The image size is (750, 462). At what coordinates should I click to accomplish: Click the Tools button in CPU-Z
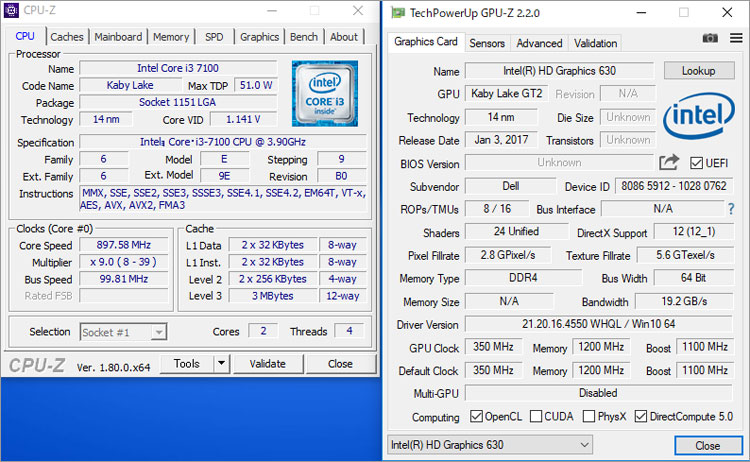click(187, 363)
